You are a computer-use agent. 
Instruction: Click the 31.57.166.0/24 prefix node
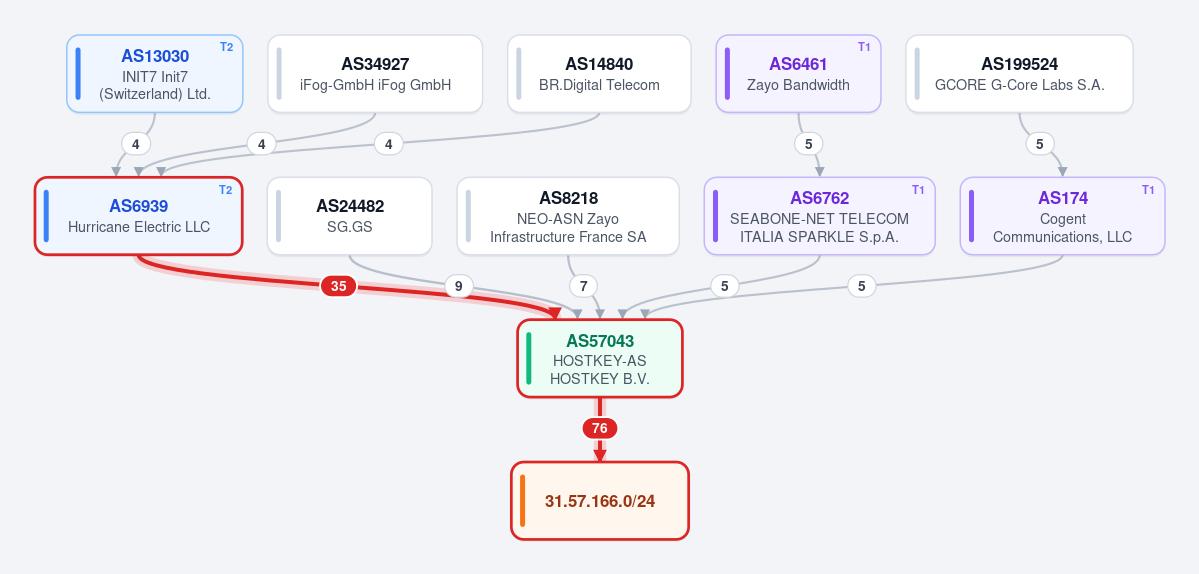[600, 501]
